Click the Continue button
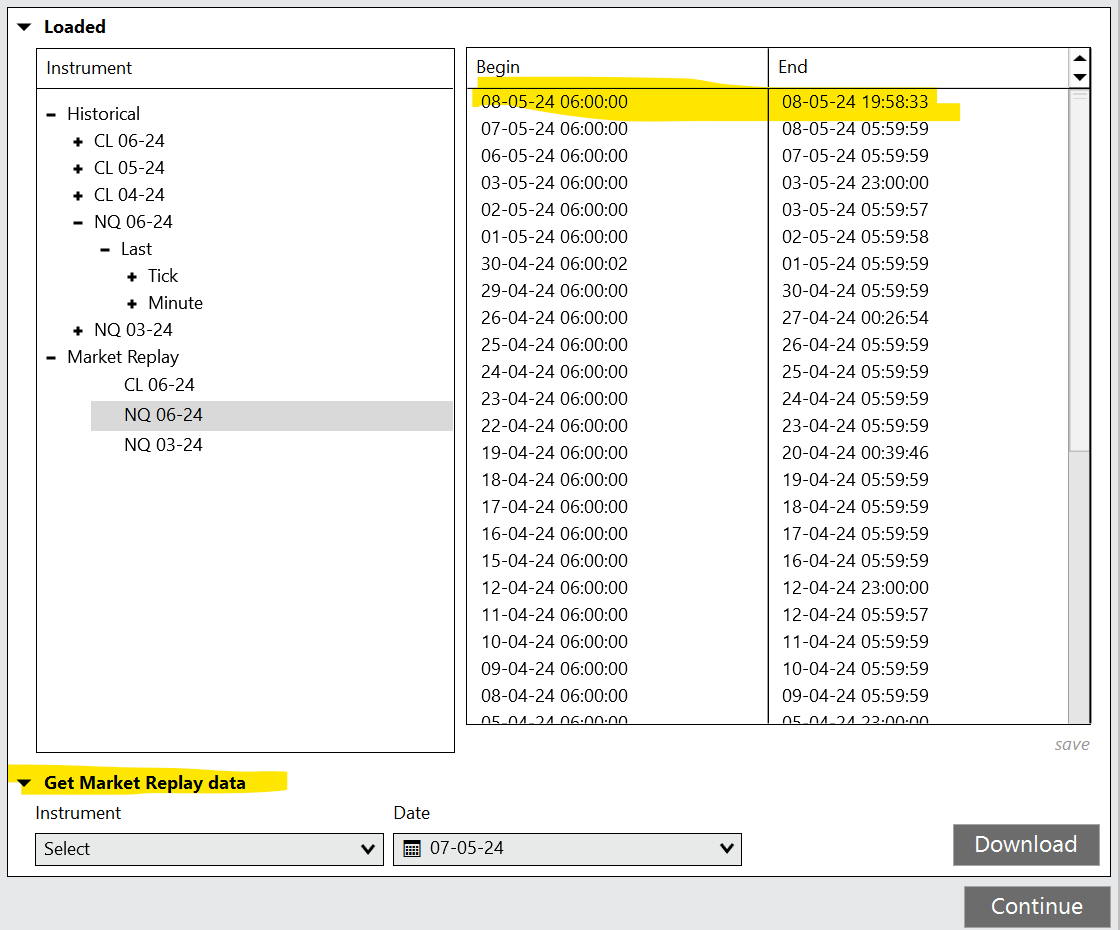 [x=1036, y=906]
